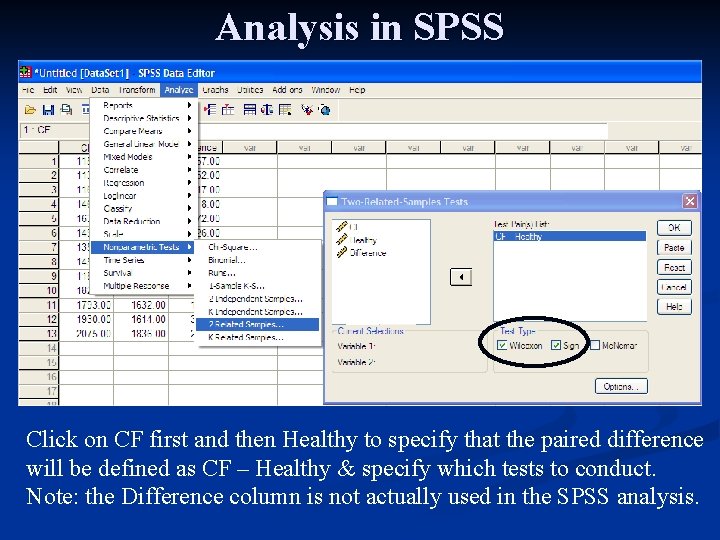Open the Survival menu entry
Screen dimensions: 720x540
pos(143,273)
